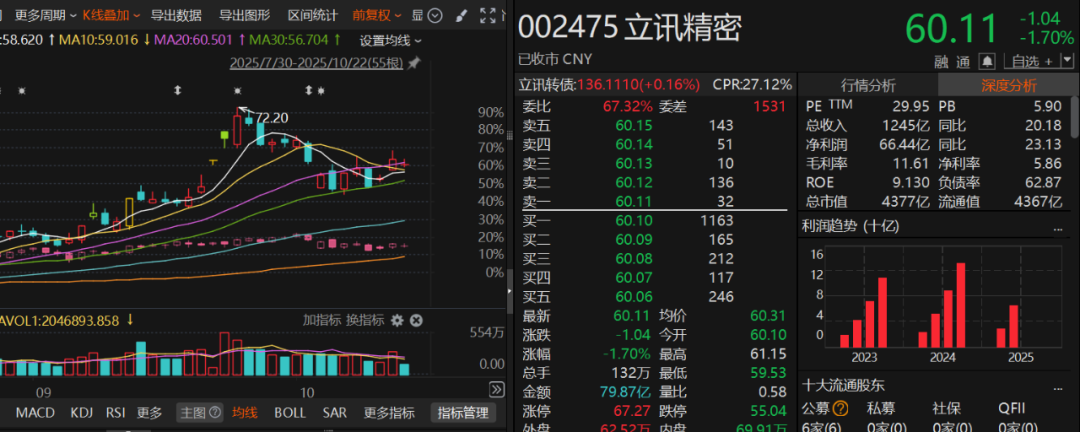
Task: Close the volume indicator panel
Action: [416, 320]
